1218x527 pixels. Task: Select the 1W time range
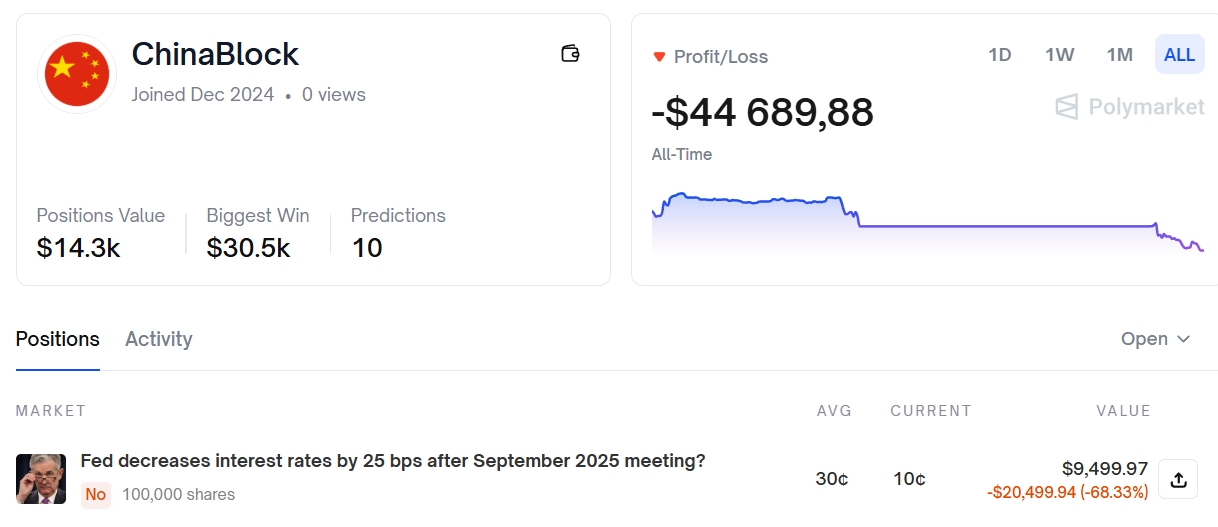[x=1059, y=55]
